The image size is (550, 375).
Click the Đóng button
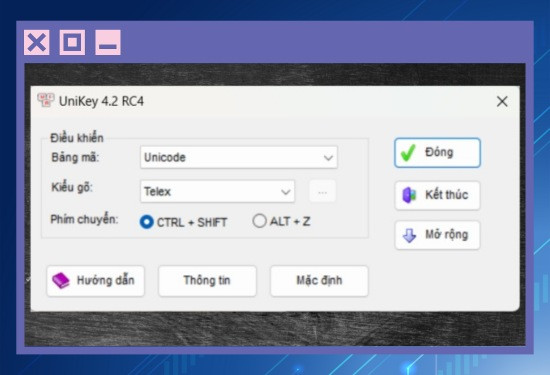437,153
